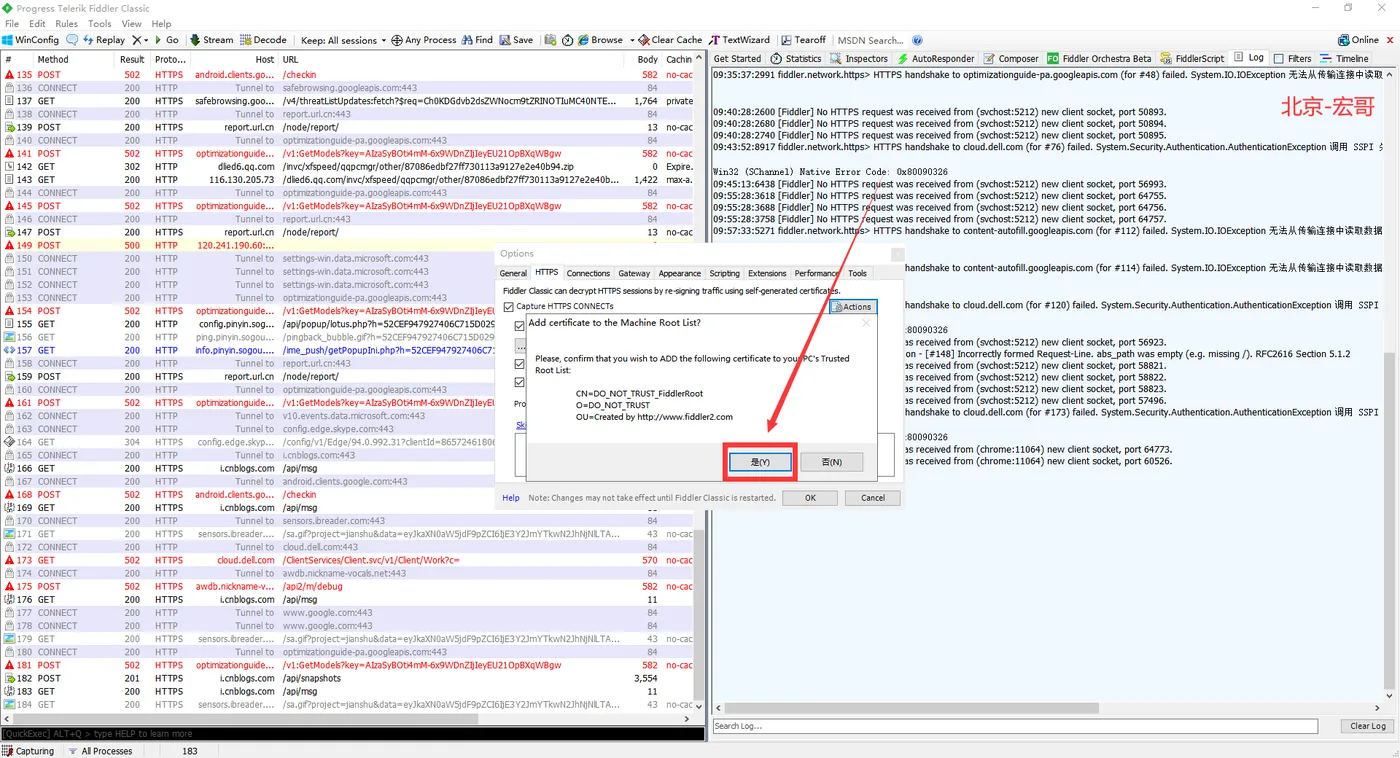Toggle the Decode toolbar button

click(263, 40)
